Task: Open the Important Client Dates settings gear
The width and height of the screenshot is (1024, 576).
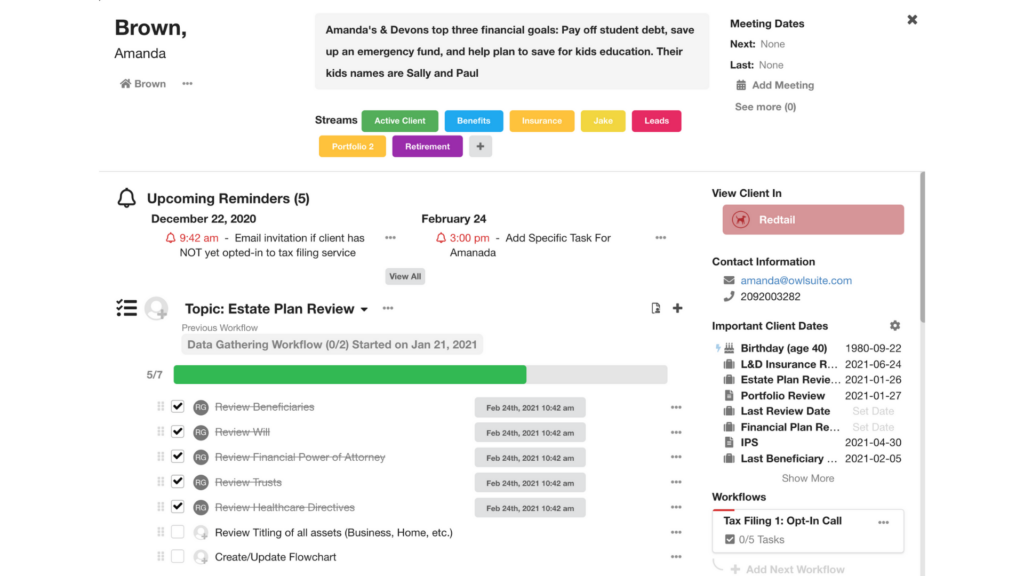Action: point(895,326)
